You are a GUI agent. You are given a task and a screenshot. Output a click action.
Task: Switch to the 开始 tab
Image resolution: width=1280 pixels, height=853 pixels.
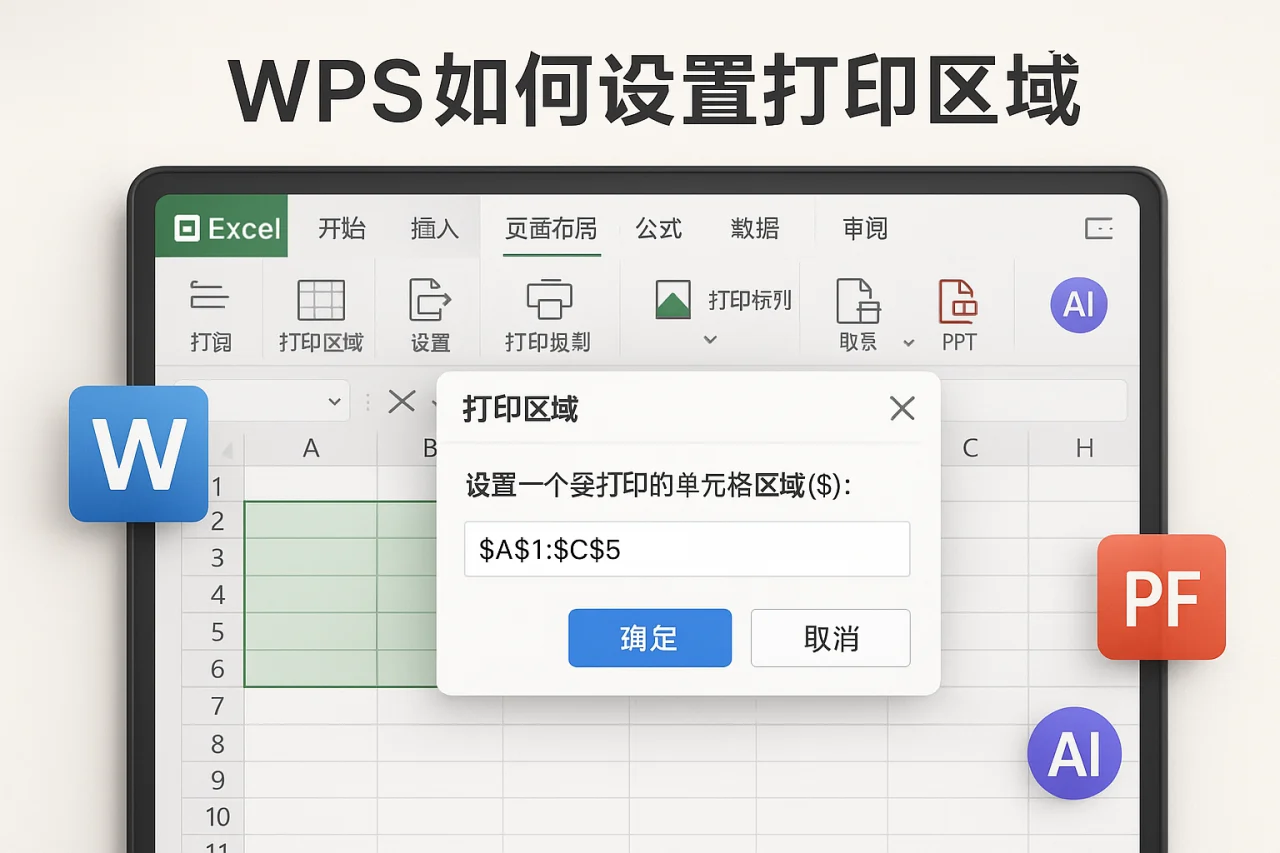(x=341, y=228)
